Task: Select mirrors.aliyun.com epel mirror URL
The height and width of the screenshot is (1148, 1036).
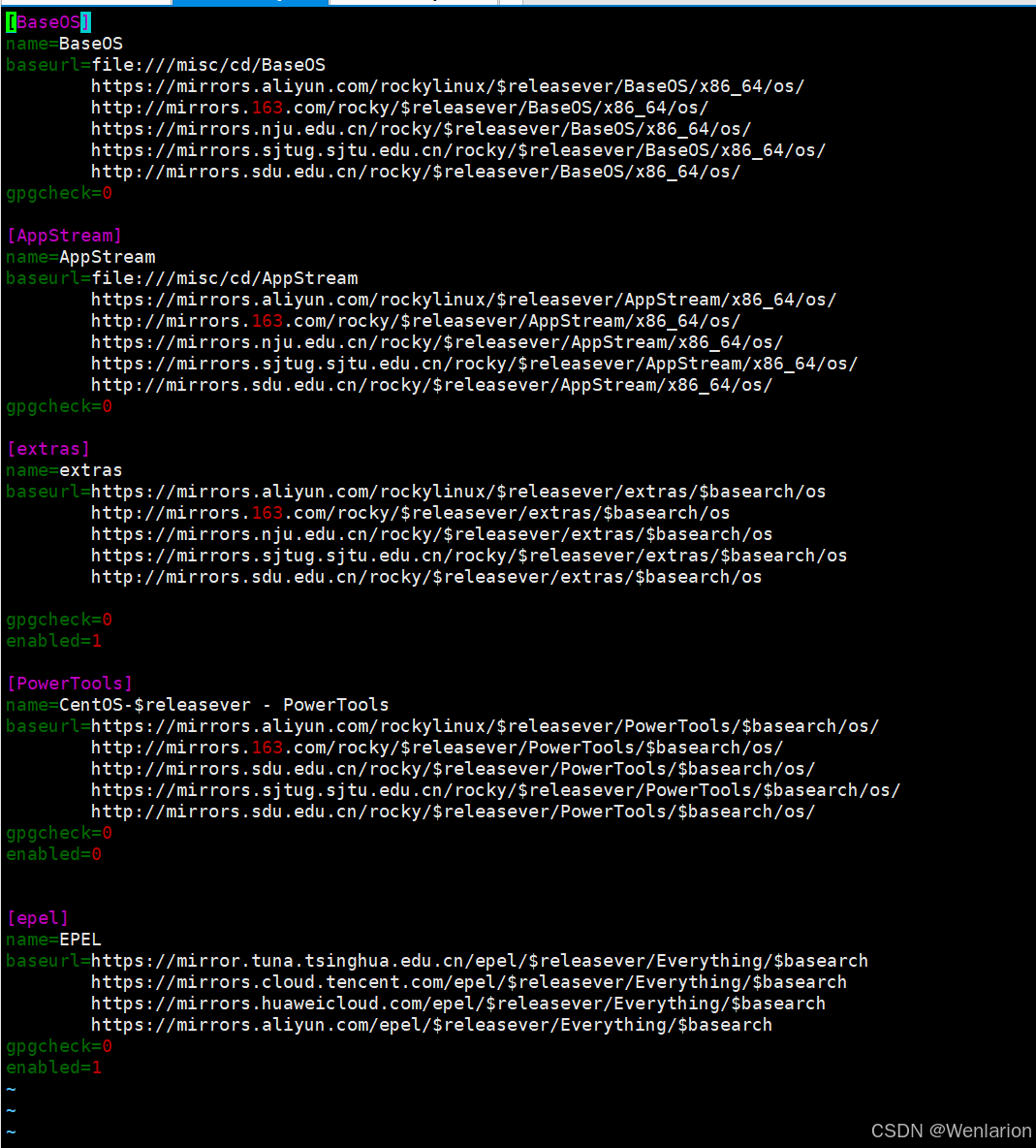Action: [431, 1024]
